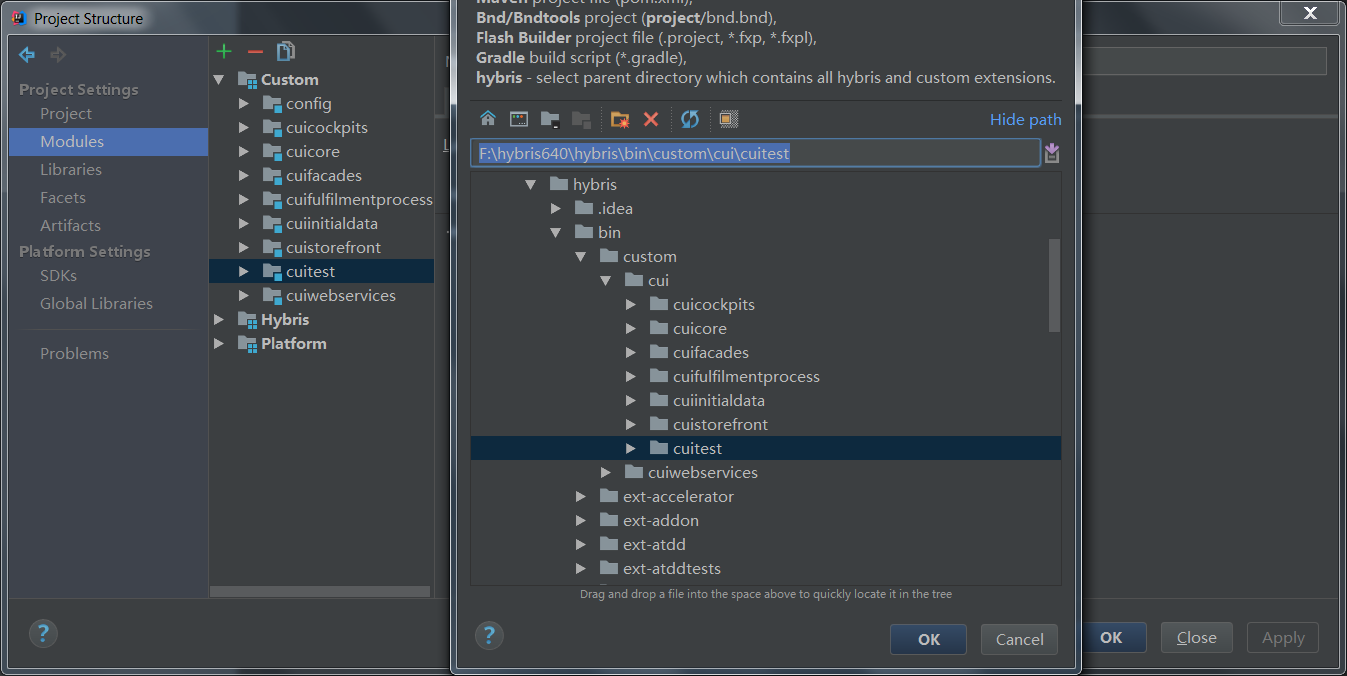The image size is (1347, 676).
Task: Click the disabled module directory toolbar icon
Action: pyautogui.click(x=581, y=119)
